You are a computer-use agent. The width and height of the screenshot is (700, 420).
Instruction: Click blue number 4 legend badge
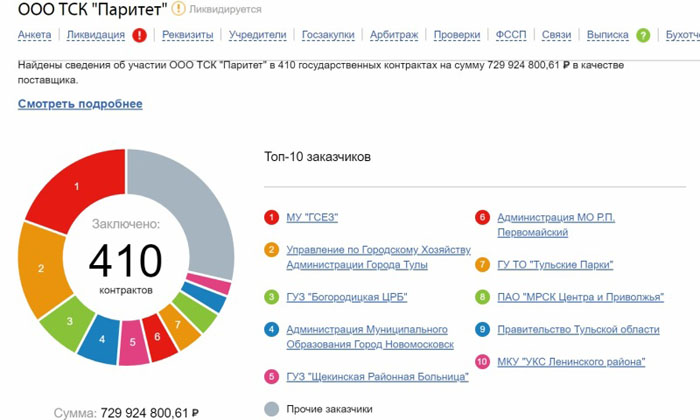click(271, 329)
